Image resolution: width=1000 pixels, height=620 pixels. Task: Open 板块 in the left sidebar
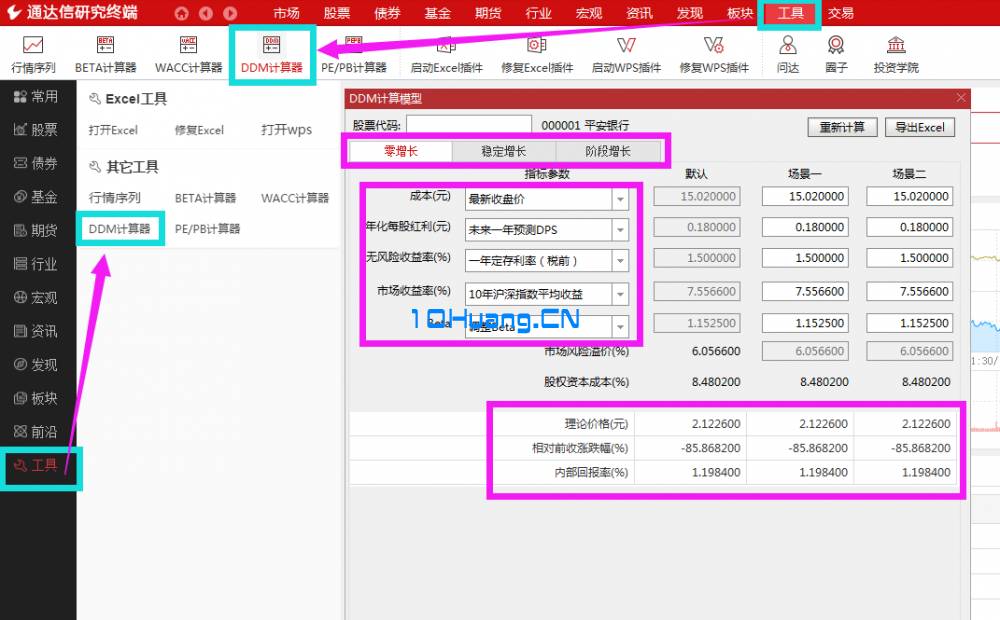click(36, 399)
